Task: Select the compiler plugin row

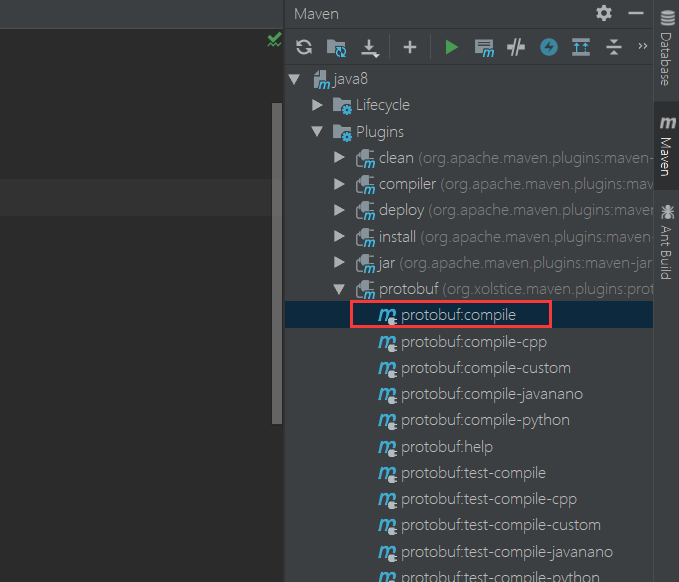Action: 469,184
